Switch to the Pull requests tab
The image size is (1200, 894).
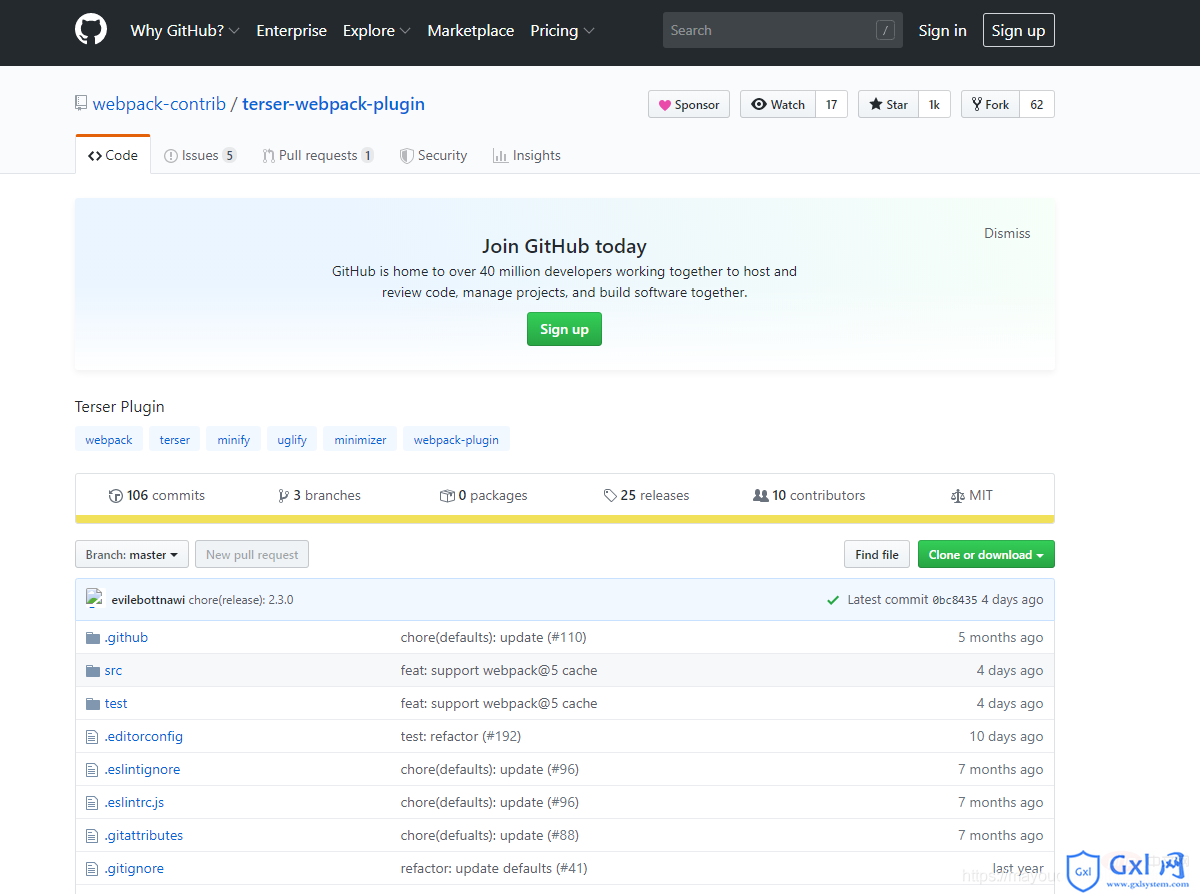pos(318,155)
